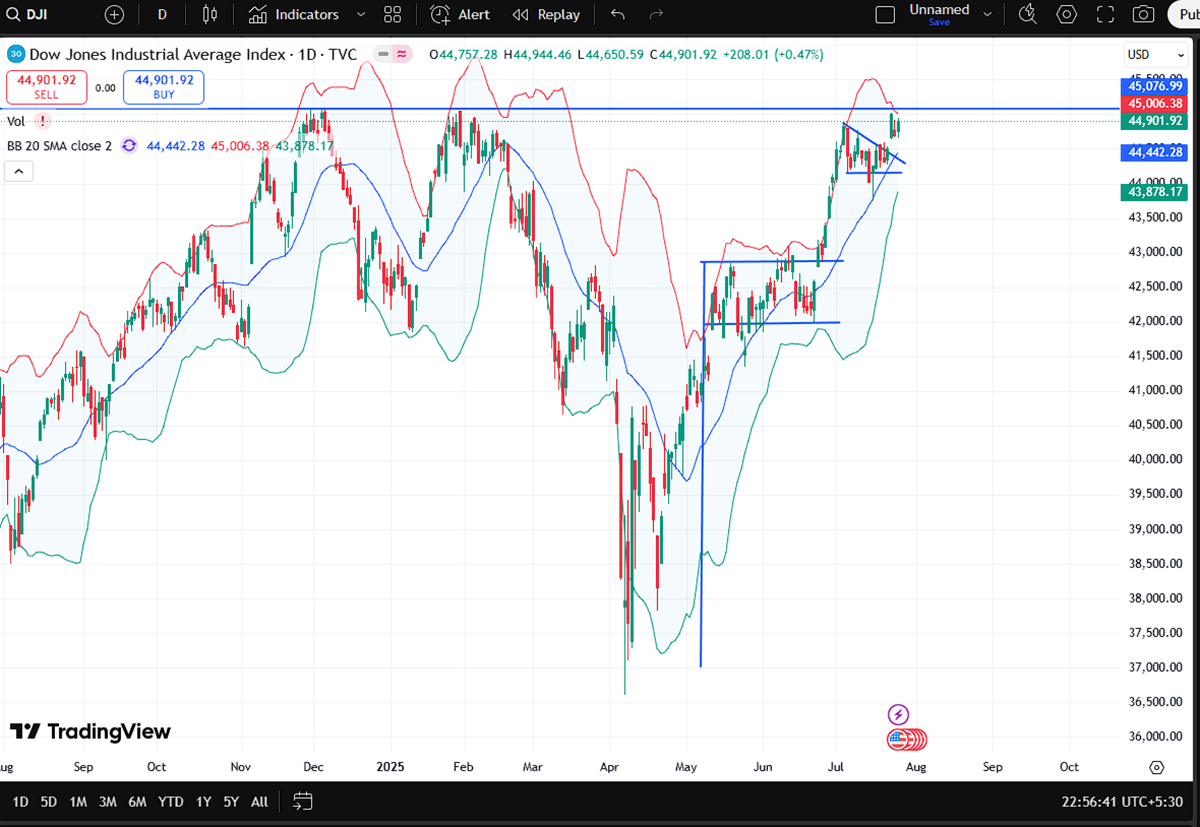This screenshot has height=827, width=1200.
Task: Undo the last chart action
Action: click(618, 15)
